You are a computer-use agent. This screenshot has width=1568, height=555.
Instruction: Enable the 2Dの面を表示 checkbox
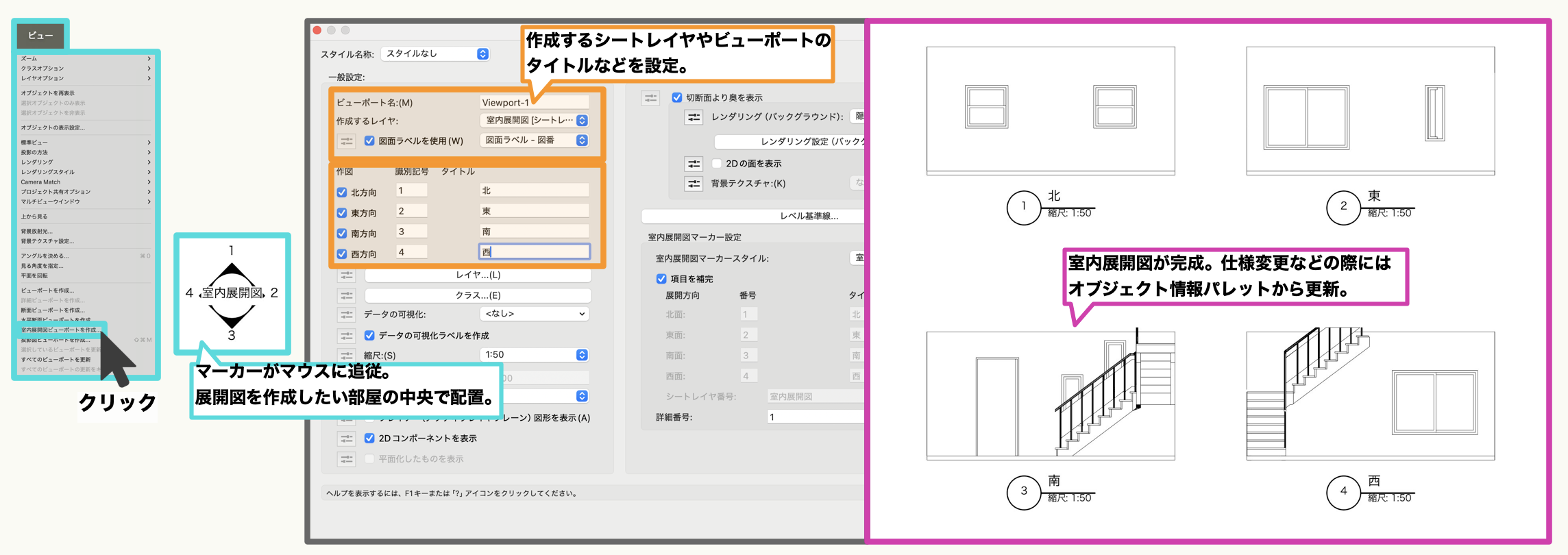coord(717,164)
